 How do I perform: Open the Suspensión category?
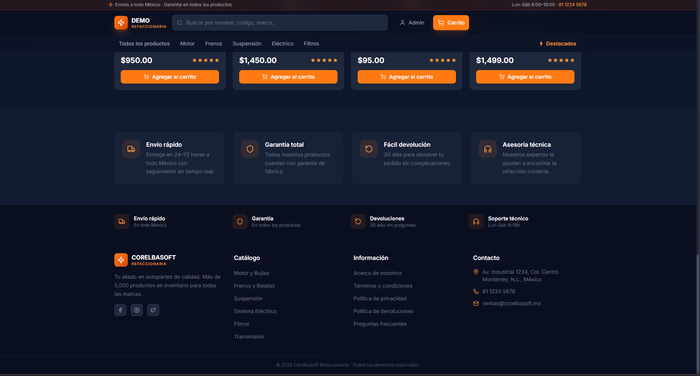247,44
